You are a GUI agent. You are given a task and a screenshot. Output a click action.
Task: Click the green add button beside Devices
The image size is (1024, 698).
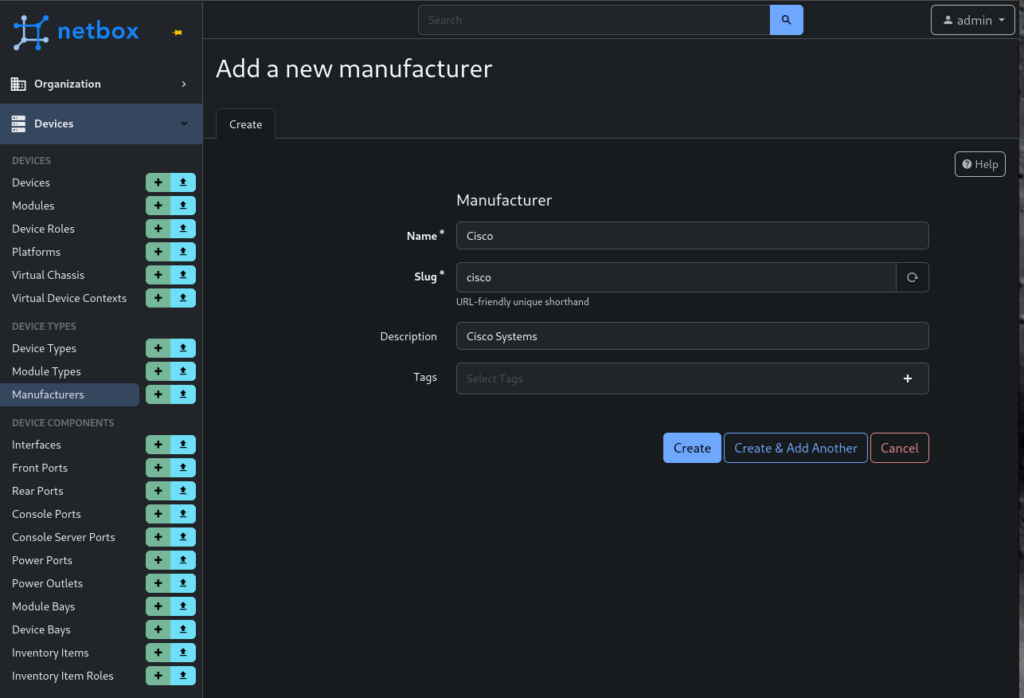[158, 183]
